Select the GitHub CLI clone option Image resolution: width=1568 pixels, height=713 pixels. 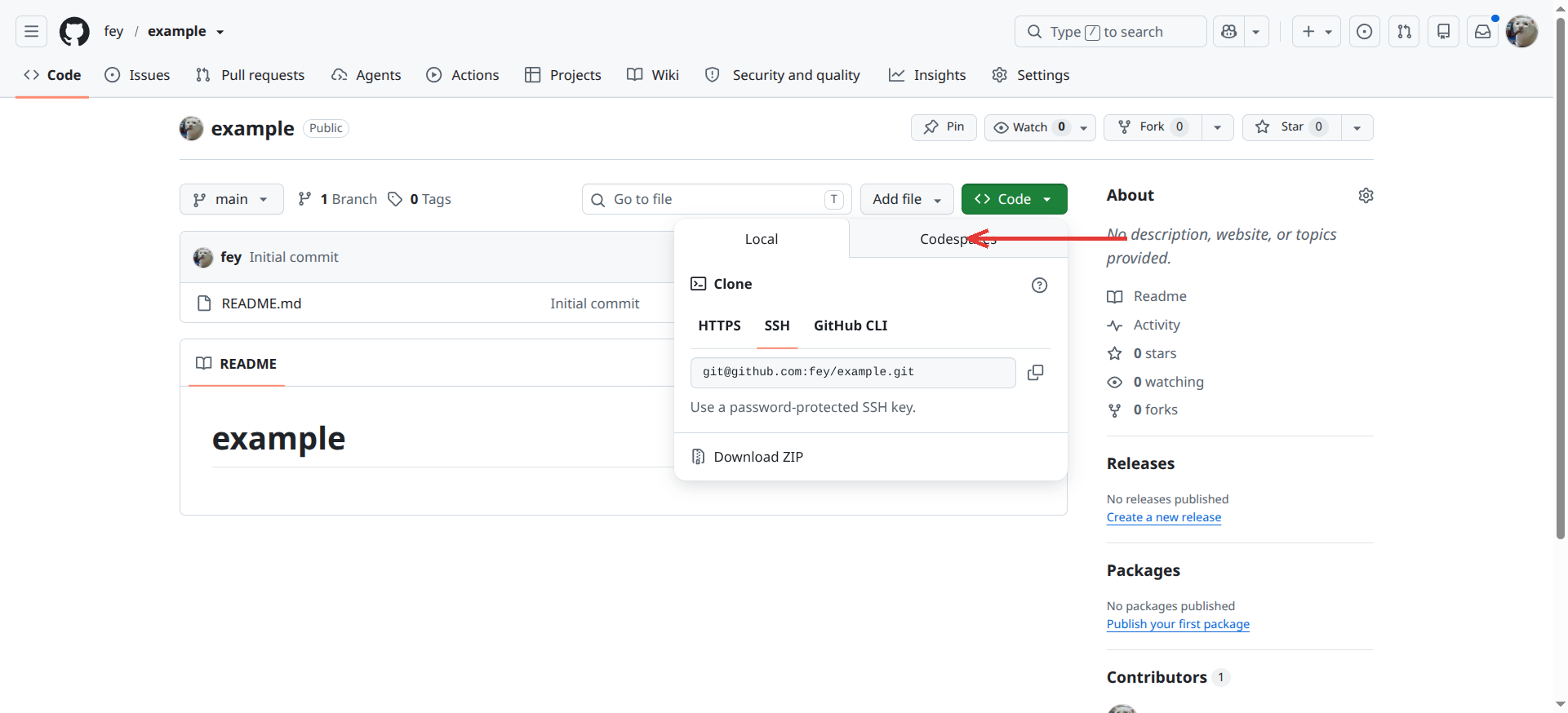pyautogui.click(x=851, y=325)
